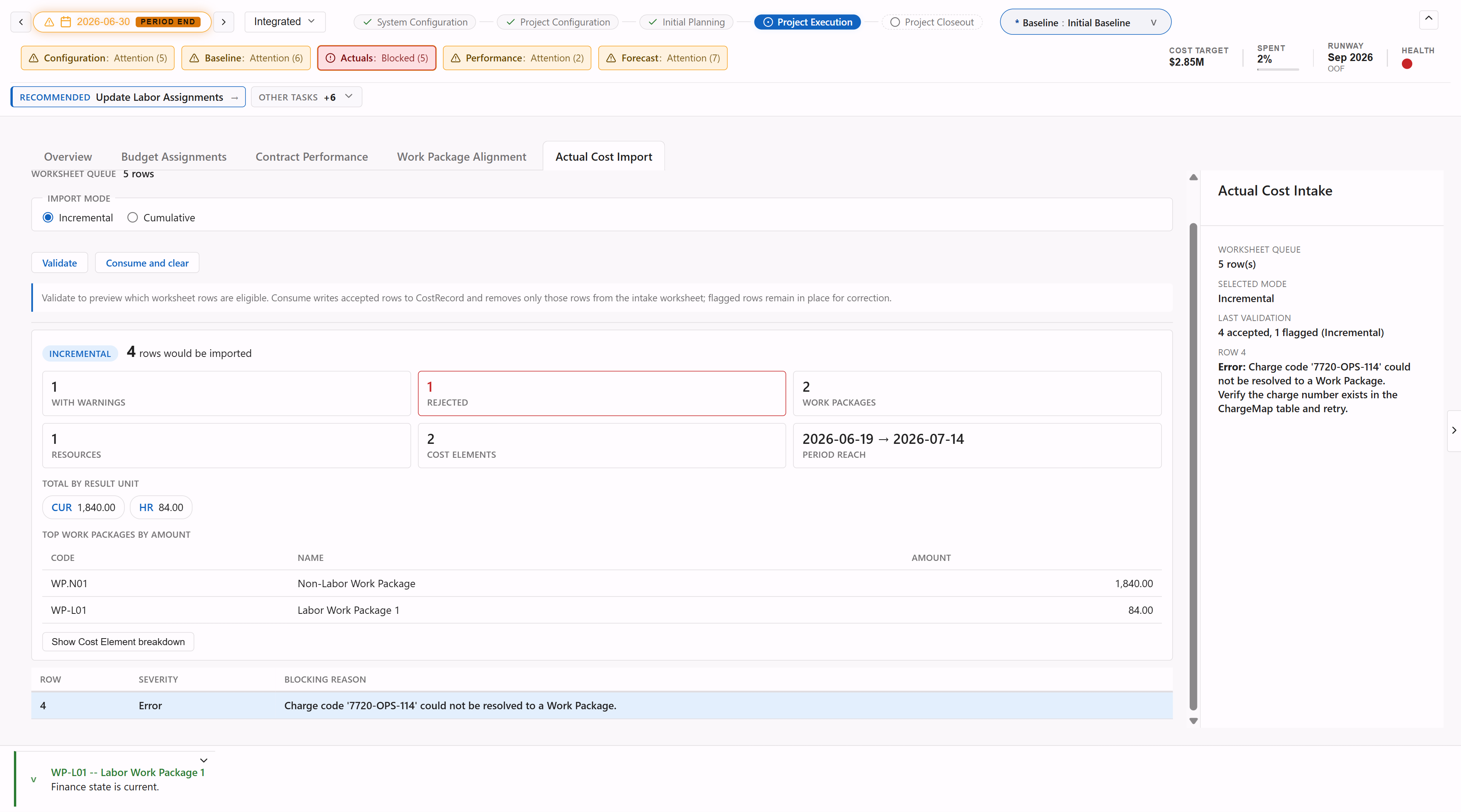Collapse header with top-right chevron

point(1429,19)
